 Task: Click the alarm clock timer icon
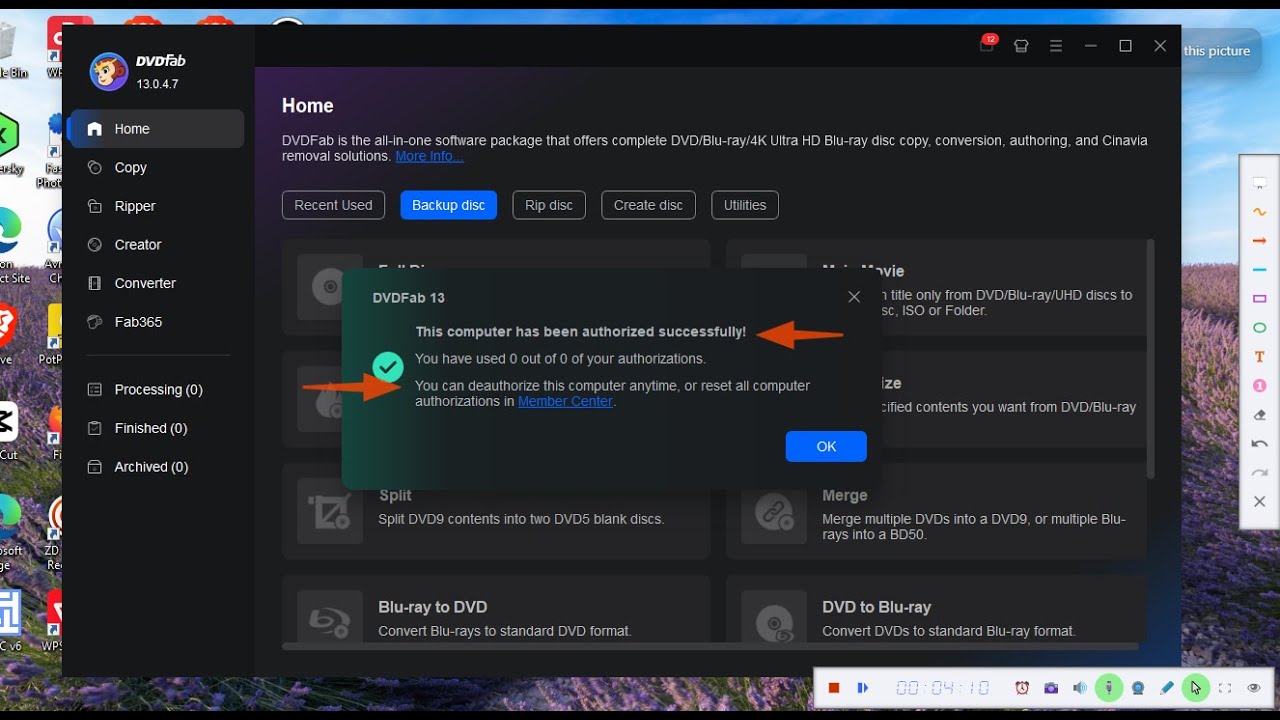(1022, 688)
